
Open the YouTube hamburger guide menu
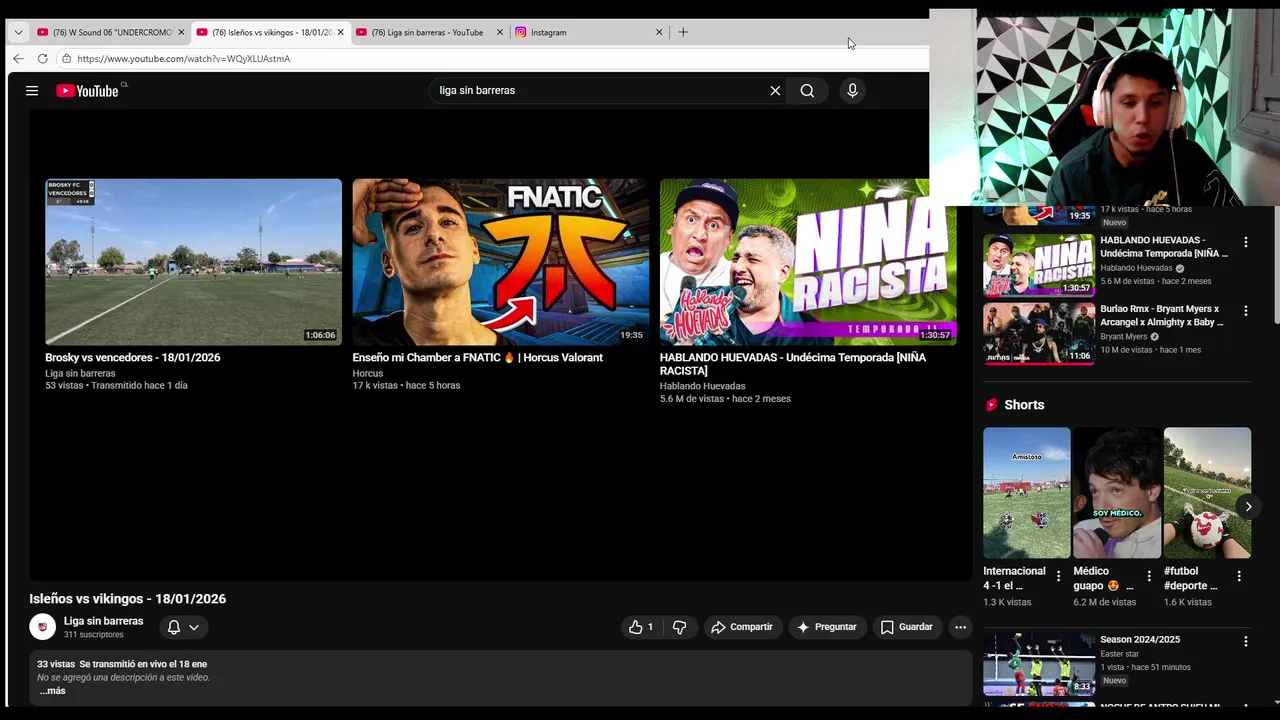click(32, 91)
